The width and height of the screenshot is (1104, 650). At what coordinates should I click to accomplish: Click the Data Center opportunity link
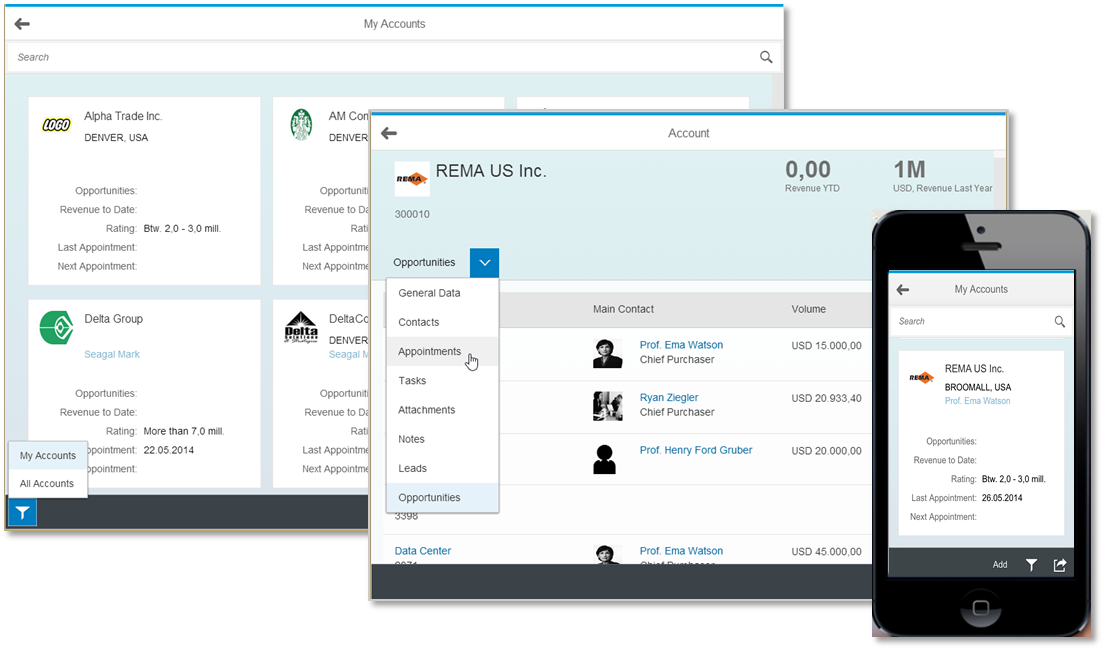[422, 551]
